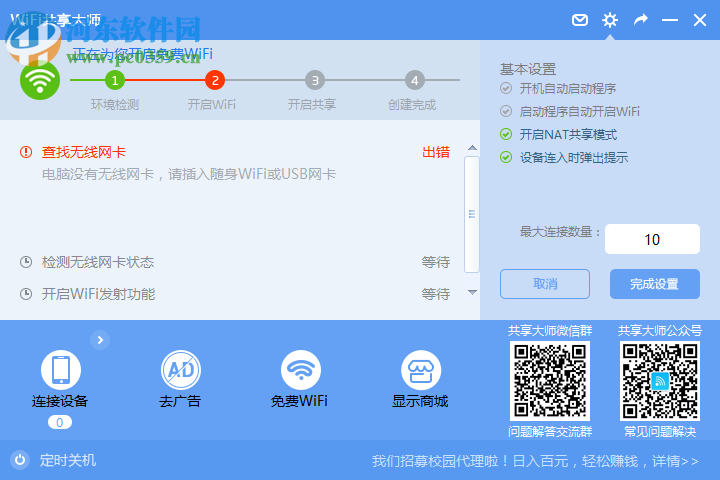This screenshot has height=480, width=720.
Task: Click the clock icon beside 检测无线网卡状态
Action: pos(26,262)
